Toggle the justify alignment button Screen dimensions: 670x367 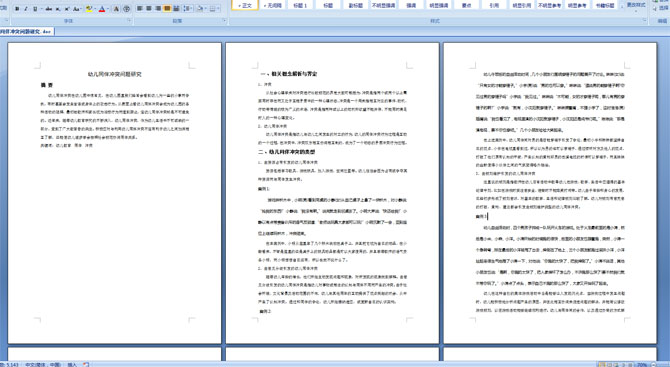pyautogui.click(x=167, y=9)
